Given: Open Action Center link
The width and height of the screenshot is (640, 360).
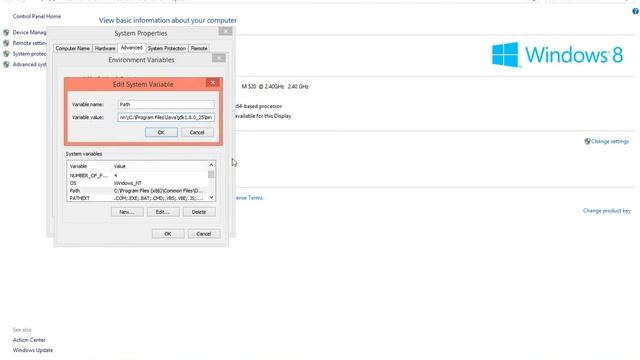Looking at the screenshot, I should (29, 340).
